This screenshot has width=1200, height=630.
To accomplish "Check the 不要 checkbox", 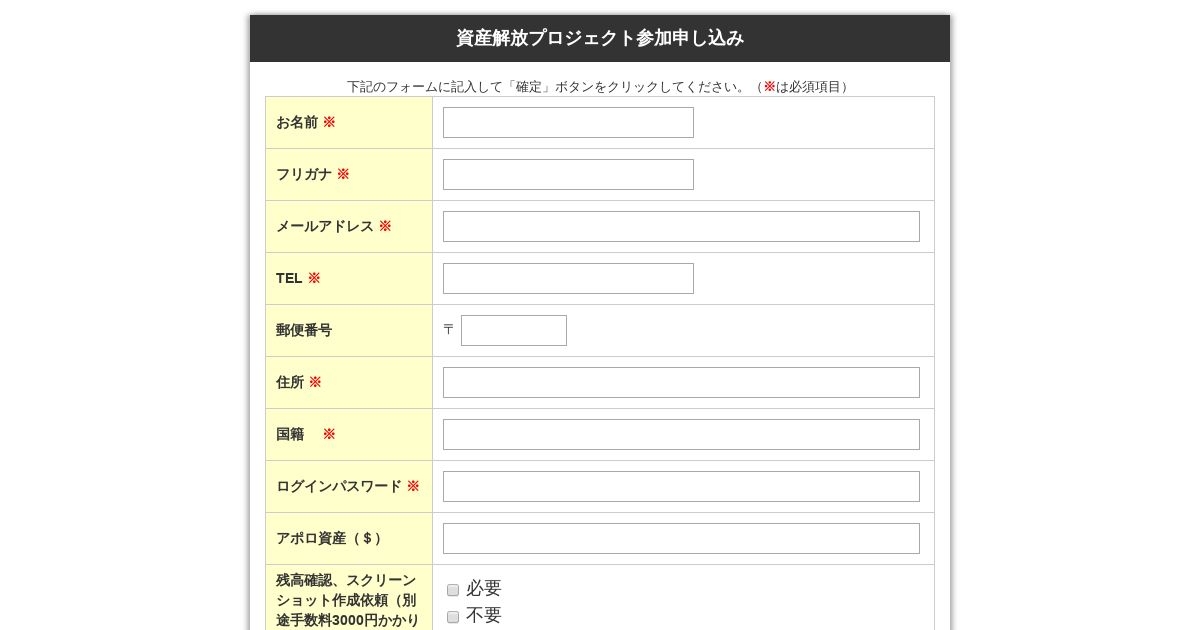I will pyautogui.click(x=453, y=617).
